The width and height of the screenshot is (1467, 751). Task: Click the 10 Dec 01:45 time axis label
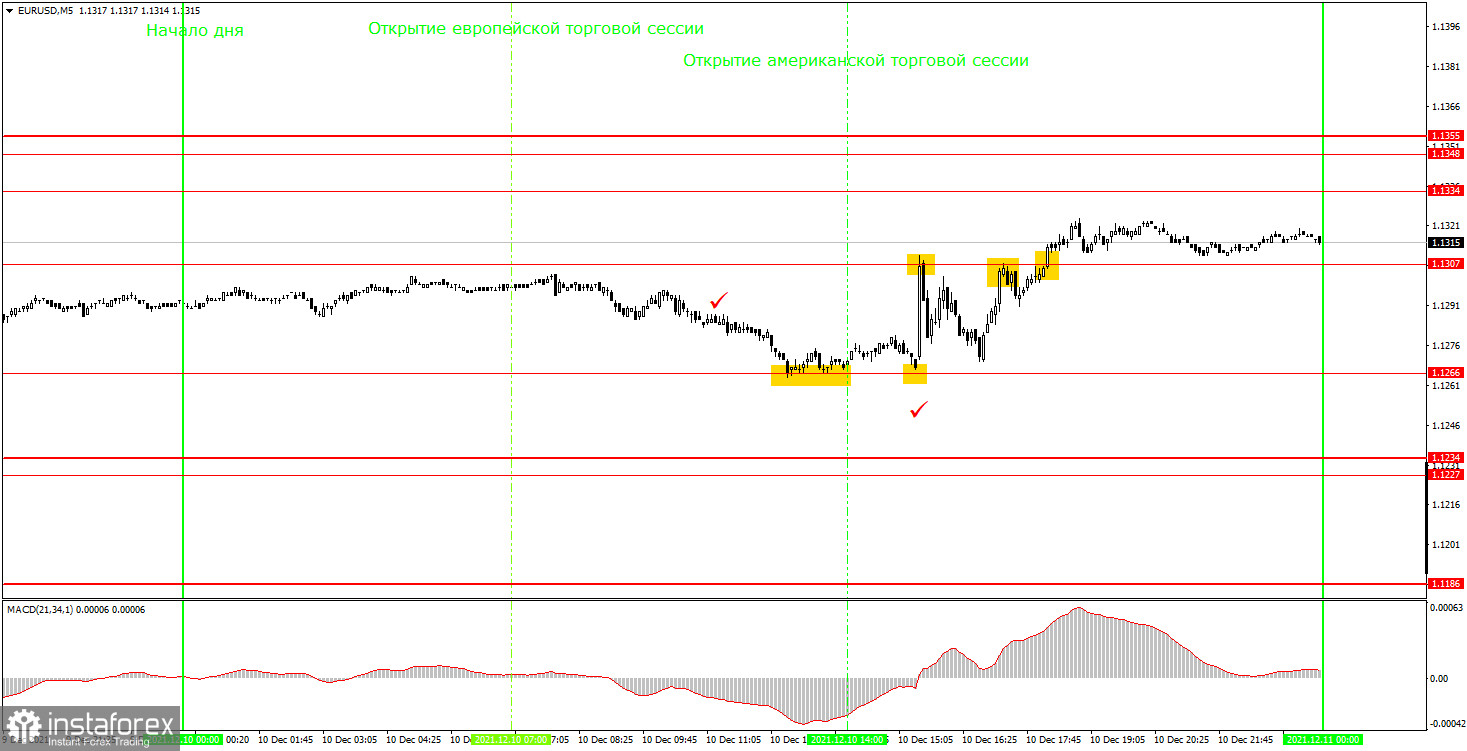pos(286,740)
